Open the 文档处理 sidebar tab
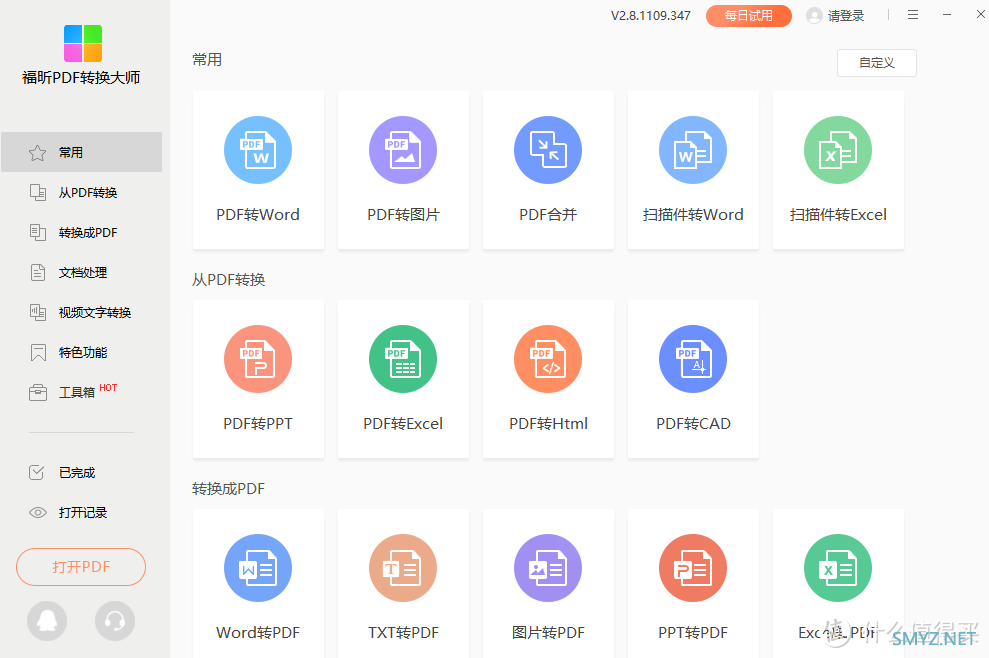The height and width of the screenshot is (658, 989). (x=81, y=273)
